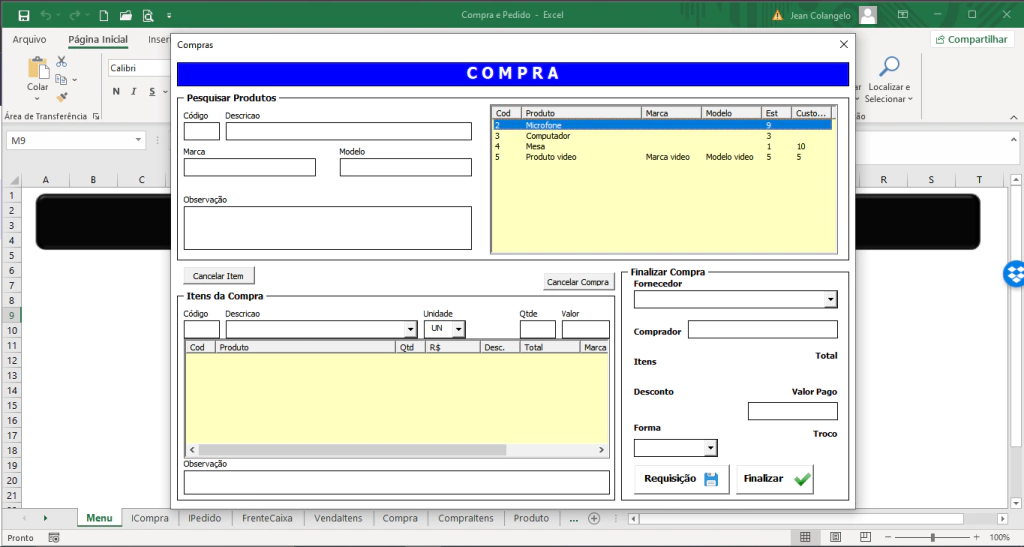The width and height of the screenshot is (1024, 547).
Task: Expand the Forma payment dropdown
Action: 710,448
